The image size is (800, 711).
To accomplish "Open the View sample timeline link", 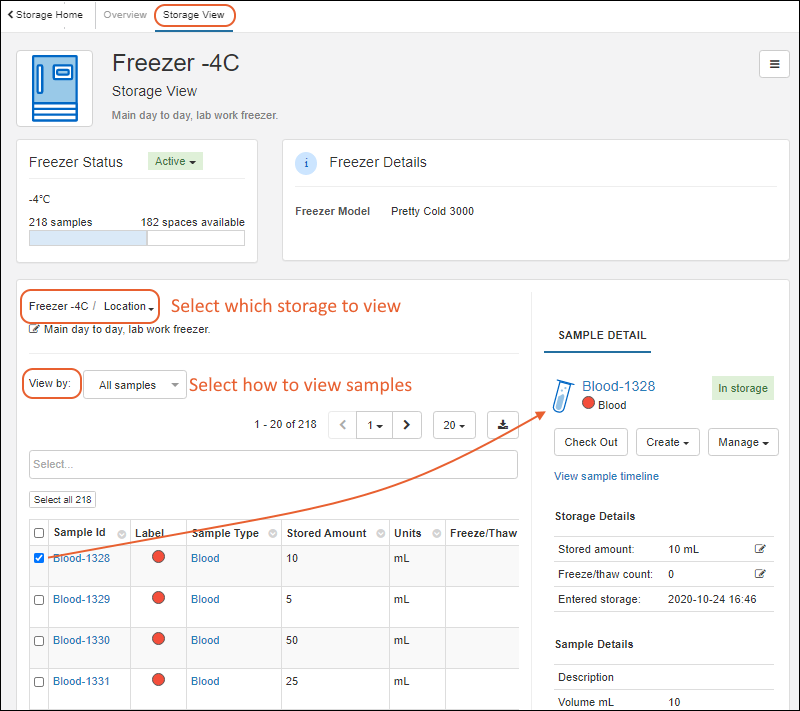I will click(606, 476).
